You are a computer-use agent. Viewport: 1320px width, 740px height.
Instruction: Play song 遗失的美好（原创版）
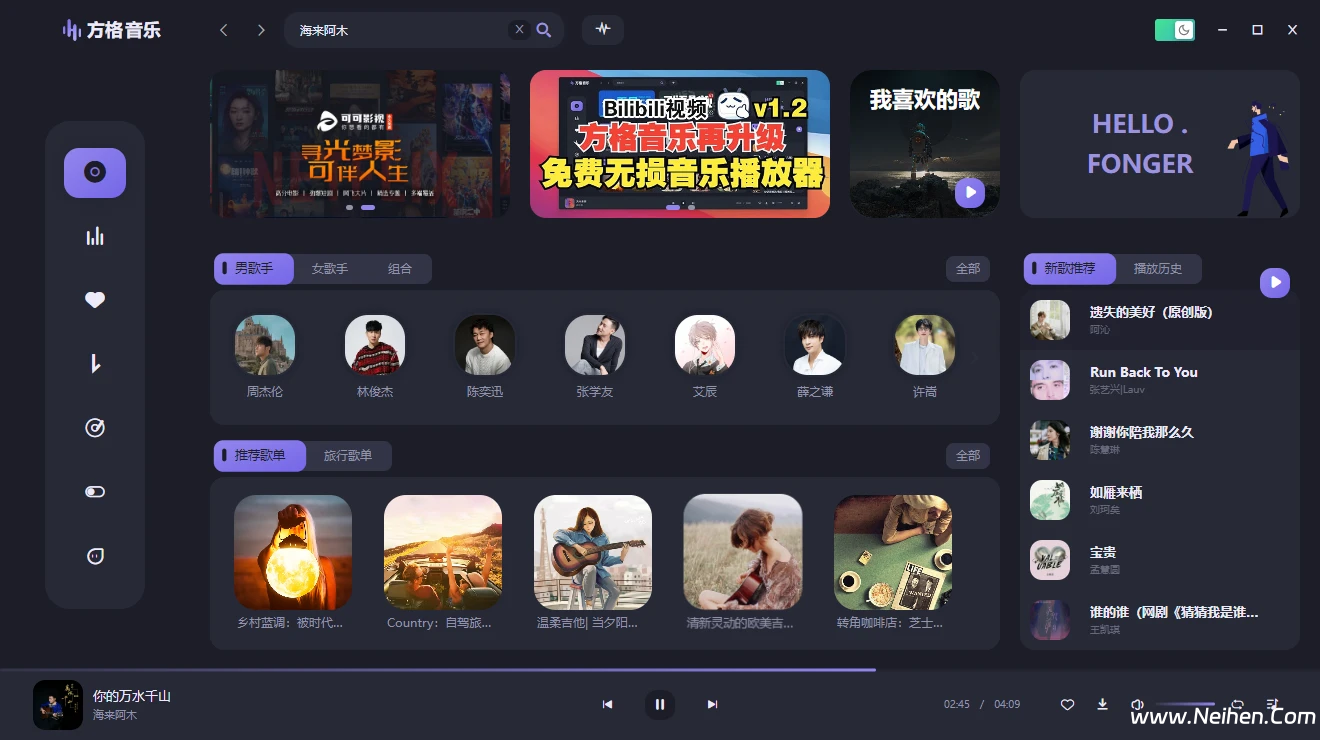point(1160,320)
